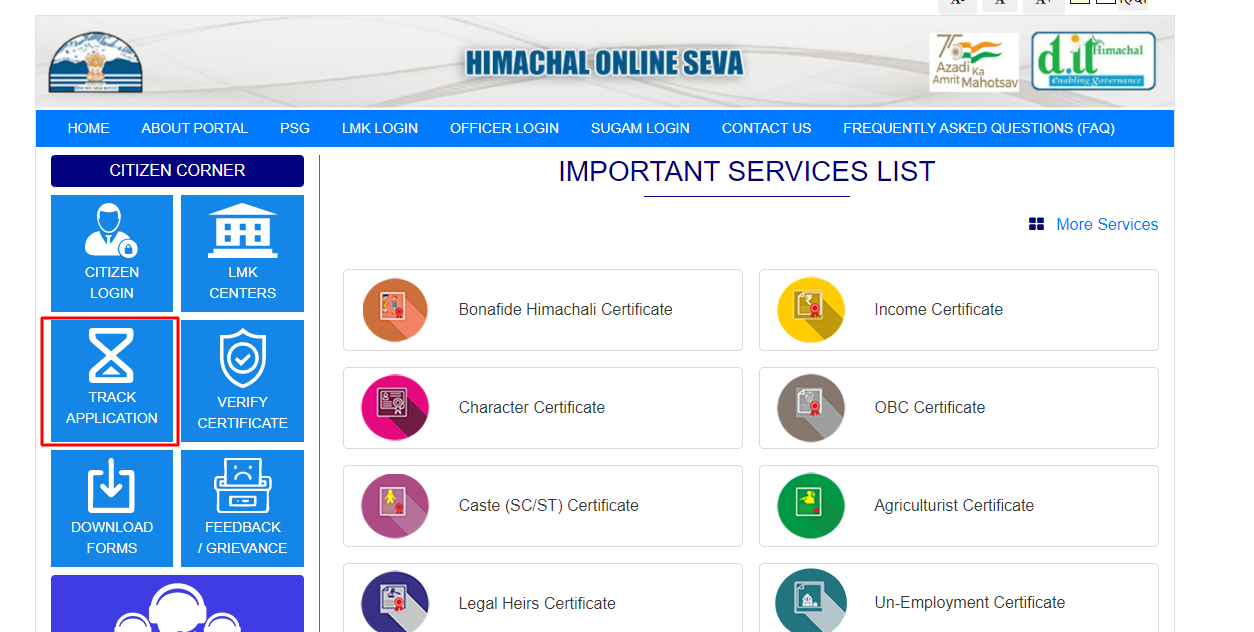Click the More Services grid icon
Screen dimensions: 1254x632
pyautogui.click(x=1035, y=224)
